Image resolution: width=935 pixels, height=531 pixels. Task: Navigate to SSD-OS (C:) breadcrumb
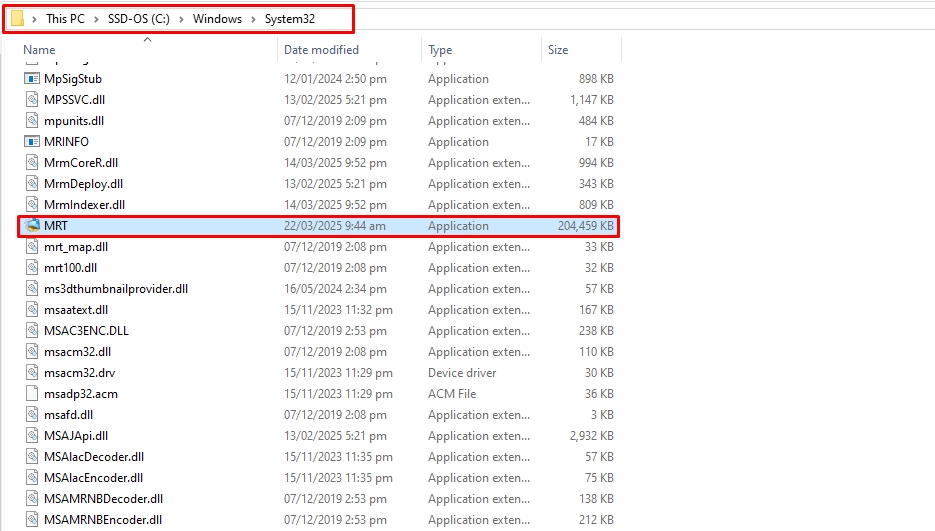pos(138,18)
